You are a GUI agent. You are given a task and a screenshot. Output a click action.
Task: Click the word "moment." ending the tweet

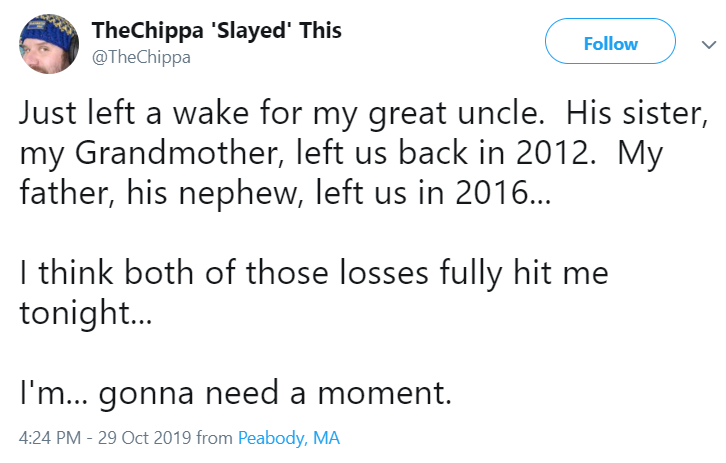pos(384,393)
